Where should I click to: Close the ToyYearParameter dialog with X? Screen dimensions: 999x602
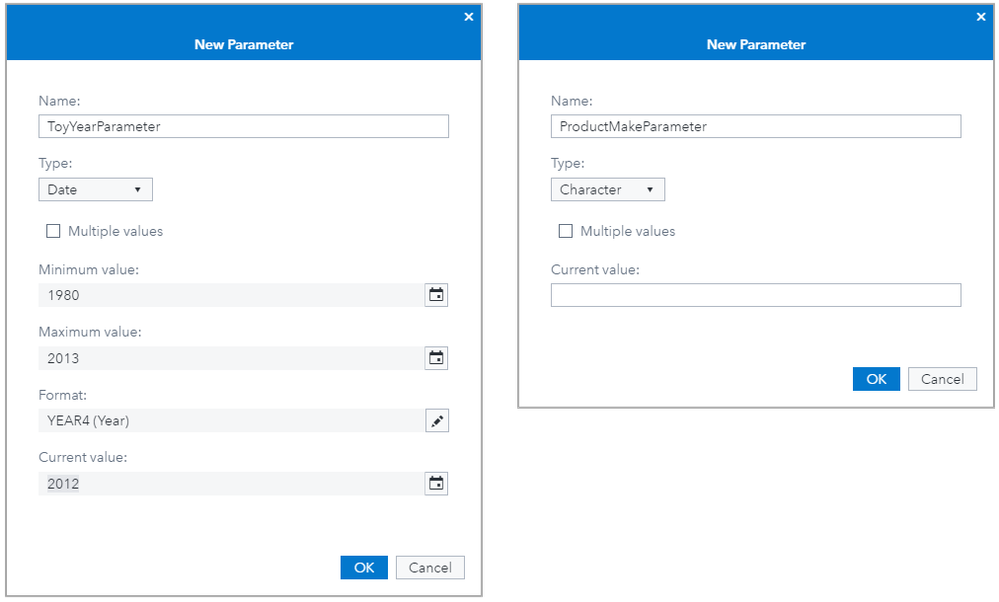(x=468, y=16)
